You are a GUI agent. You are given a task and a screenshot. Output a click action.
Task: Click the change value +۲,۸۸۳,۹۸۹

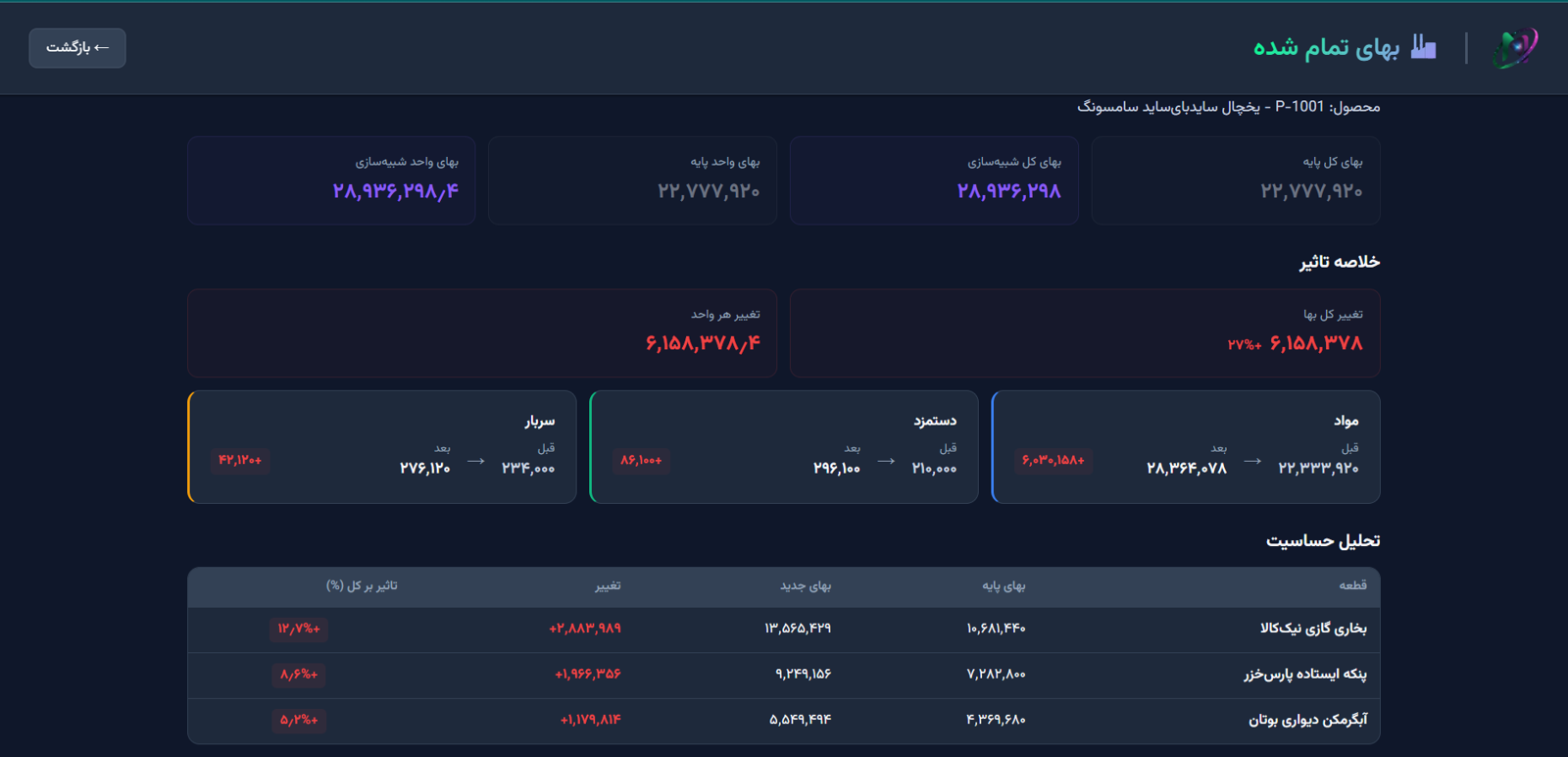(x=585, y=629)
